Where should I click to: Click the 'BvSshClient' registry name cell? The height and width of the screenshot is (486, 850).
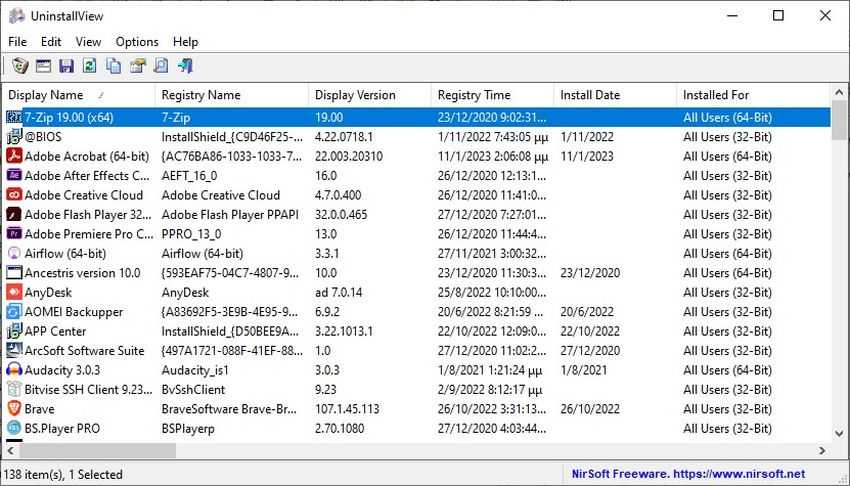193,390
